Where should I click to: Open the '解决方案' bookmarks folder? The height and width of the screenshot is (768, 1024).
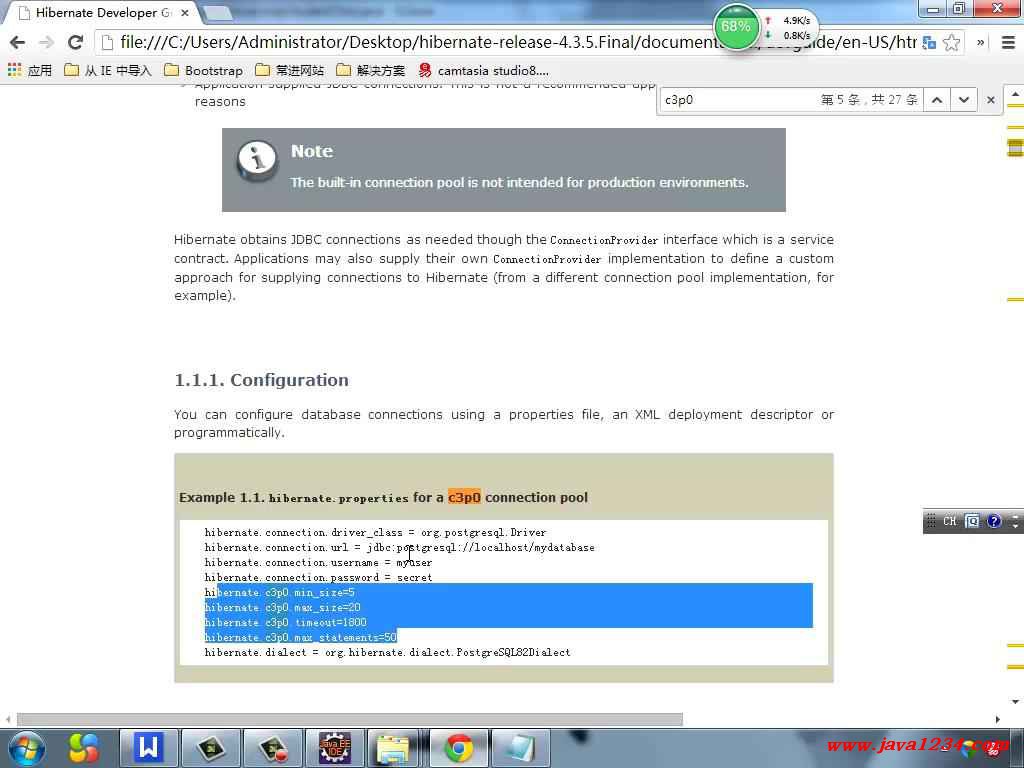[370, 70]
